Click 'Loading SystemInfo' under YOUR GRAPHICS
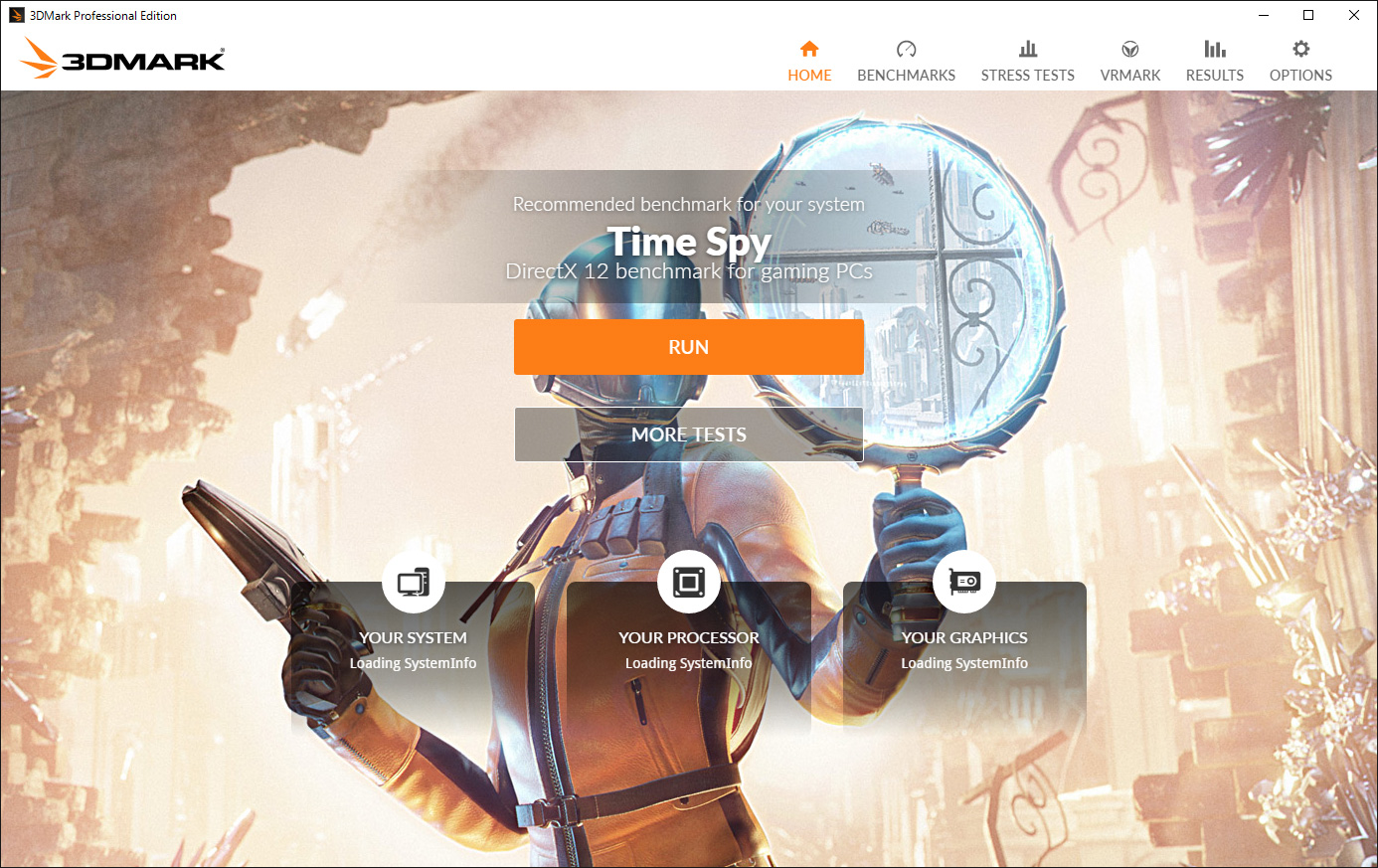The height and width of the screenshot is (868, 1378). (964, 663)
